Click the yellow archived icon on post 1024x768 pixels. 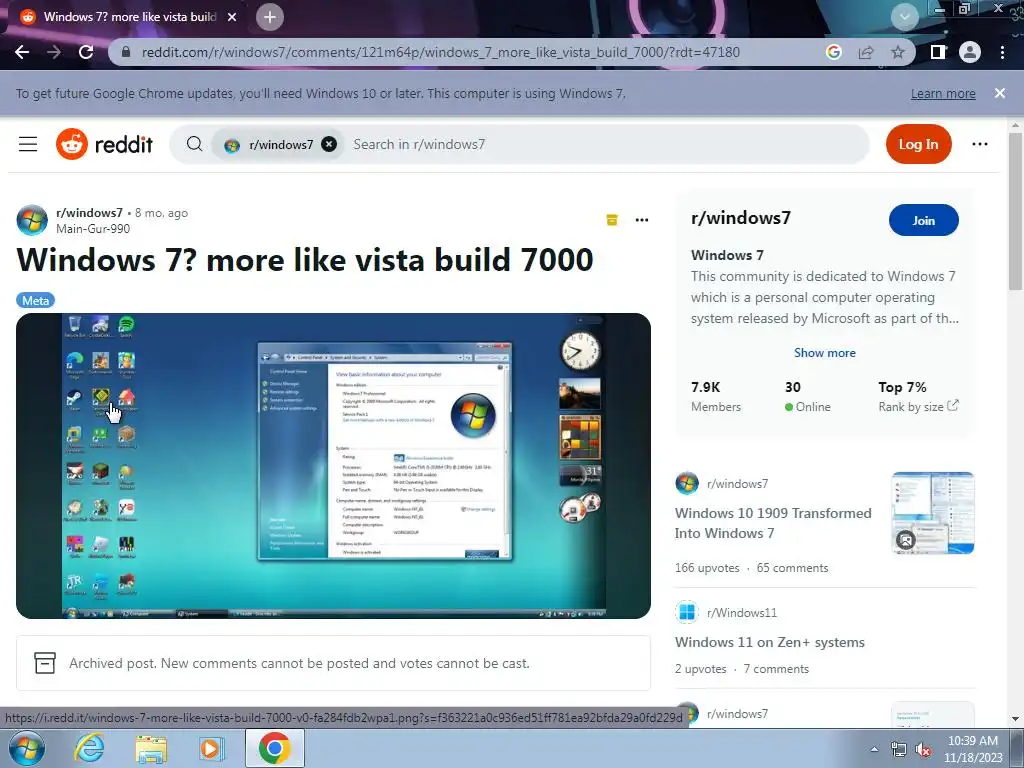point(612,220)
